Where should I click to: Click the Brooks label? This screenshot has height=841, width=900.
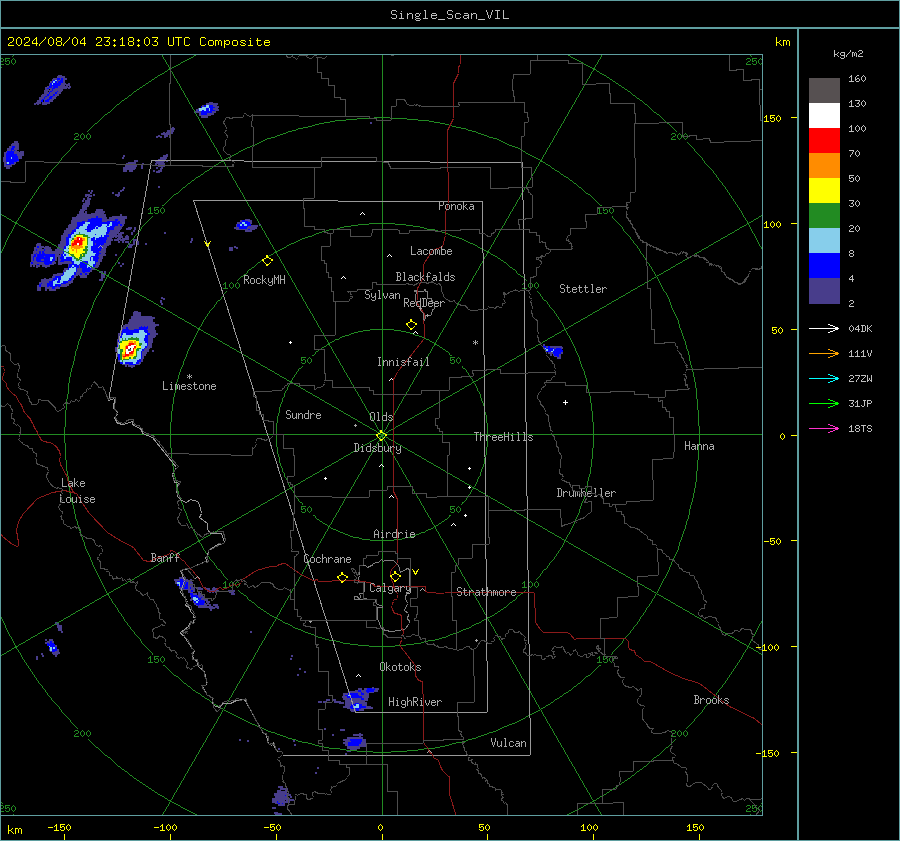click(711, 700)
